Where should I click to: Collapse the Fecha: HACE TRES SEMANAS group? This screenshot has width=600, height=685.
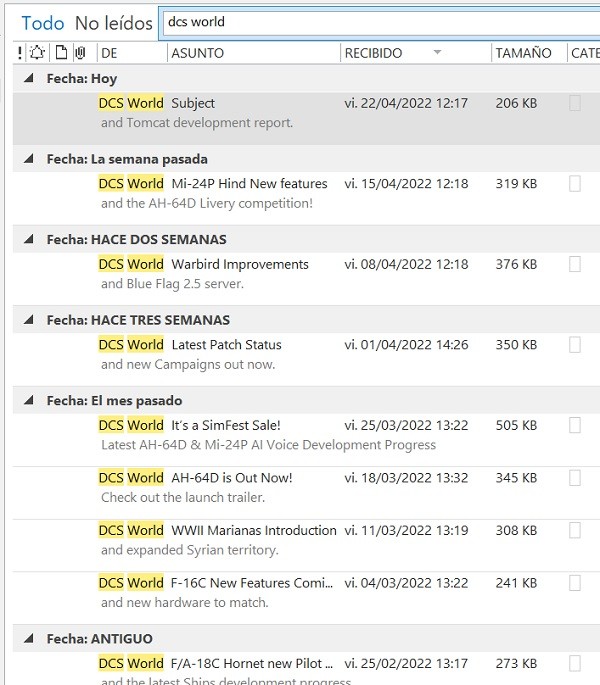pyautogui.click(x=29, y=320)
